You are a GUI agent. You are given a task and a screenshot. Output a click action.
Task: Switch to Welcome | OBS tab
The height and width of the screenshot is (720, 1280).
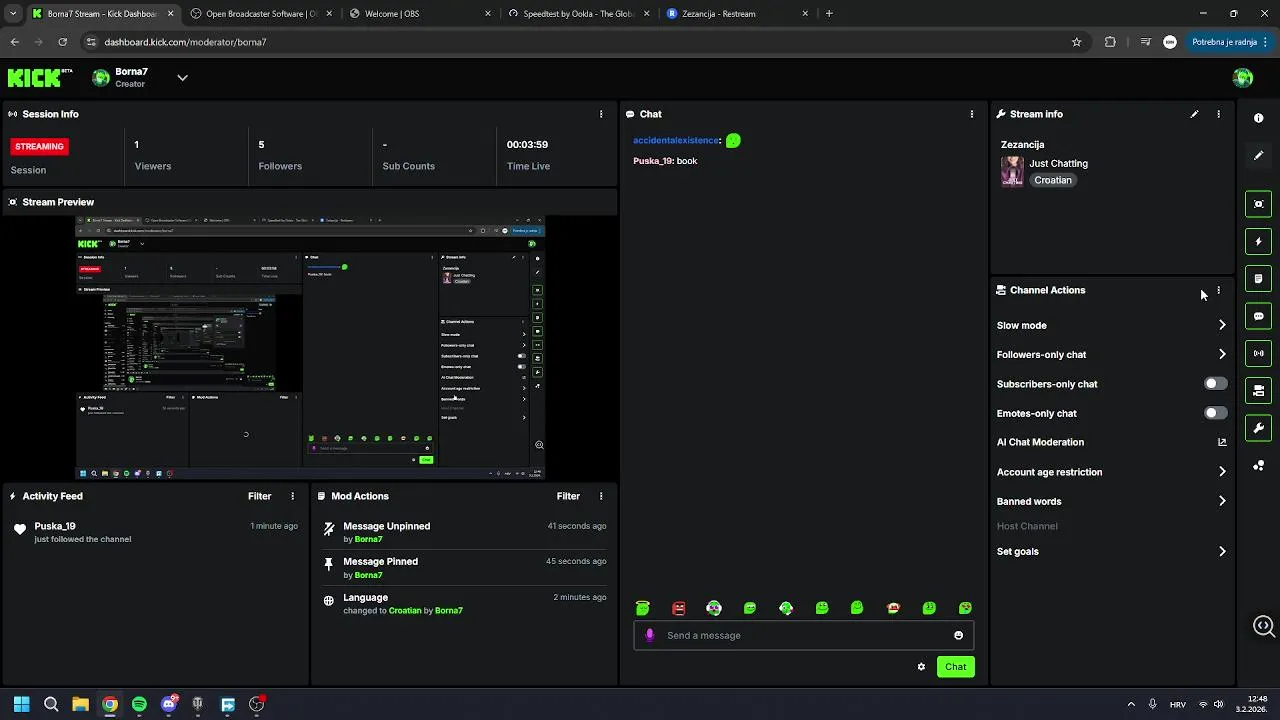[x=420, y=14]
